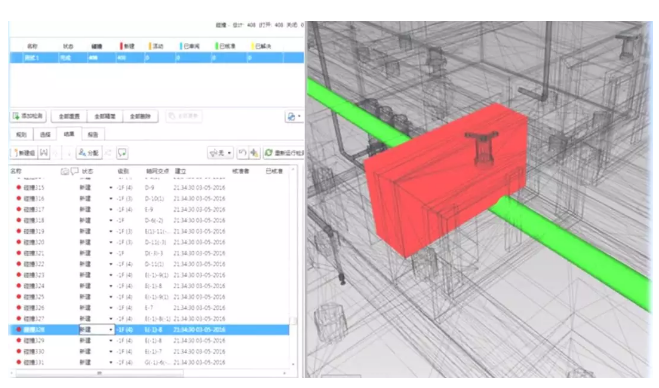The width and height of the screenshot is (659, 388).
Task: Click the red New status column header swatch
Action: tap(121, 46)
